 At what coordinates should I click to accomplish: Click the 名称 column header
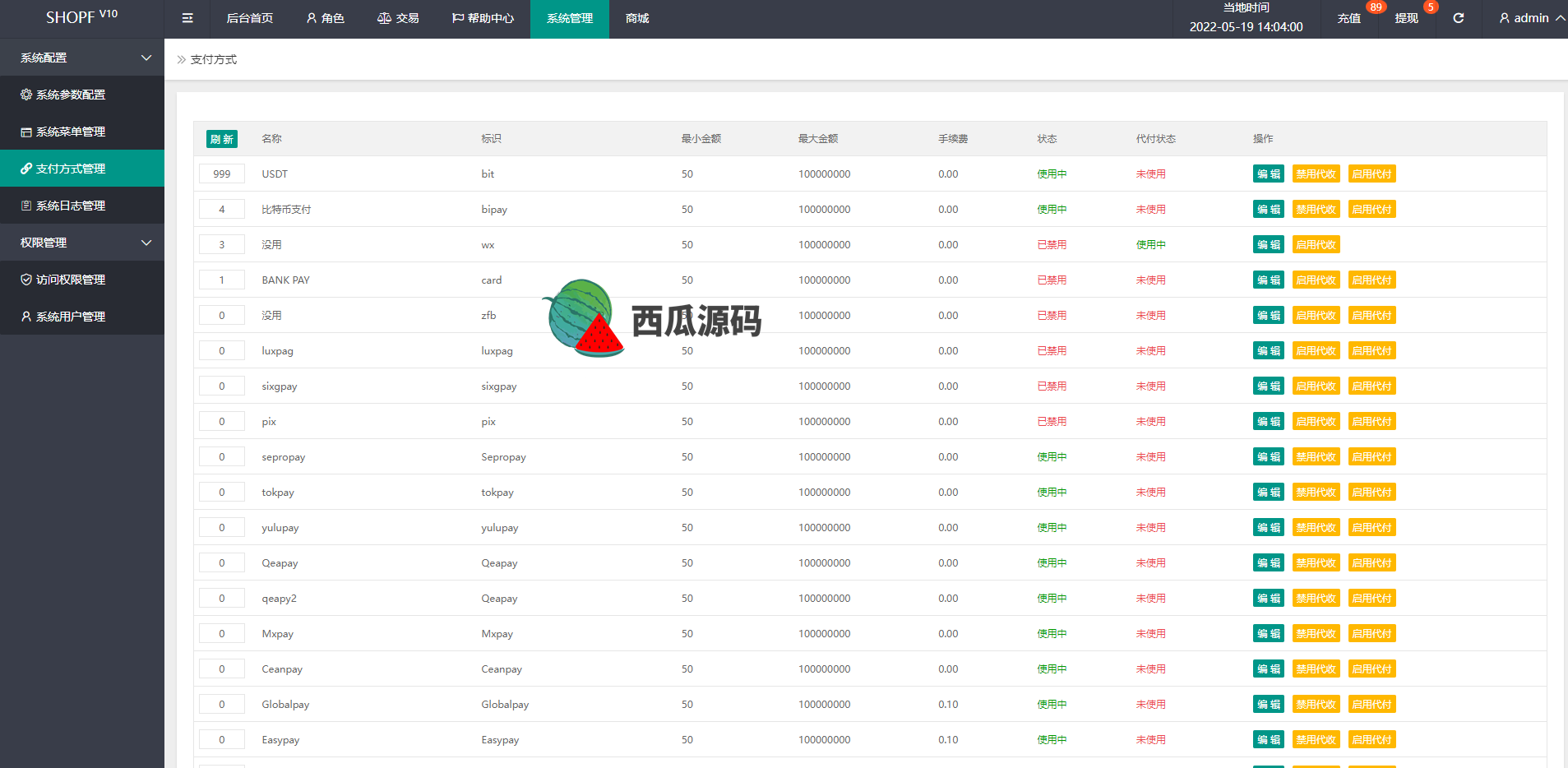272,139
